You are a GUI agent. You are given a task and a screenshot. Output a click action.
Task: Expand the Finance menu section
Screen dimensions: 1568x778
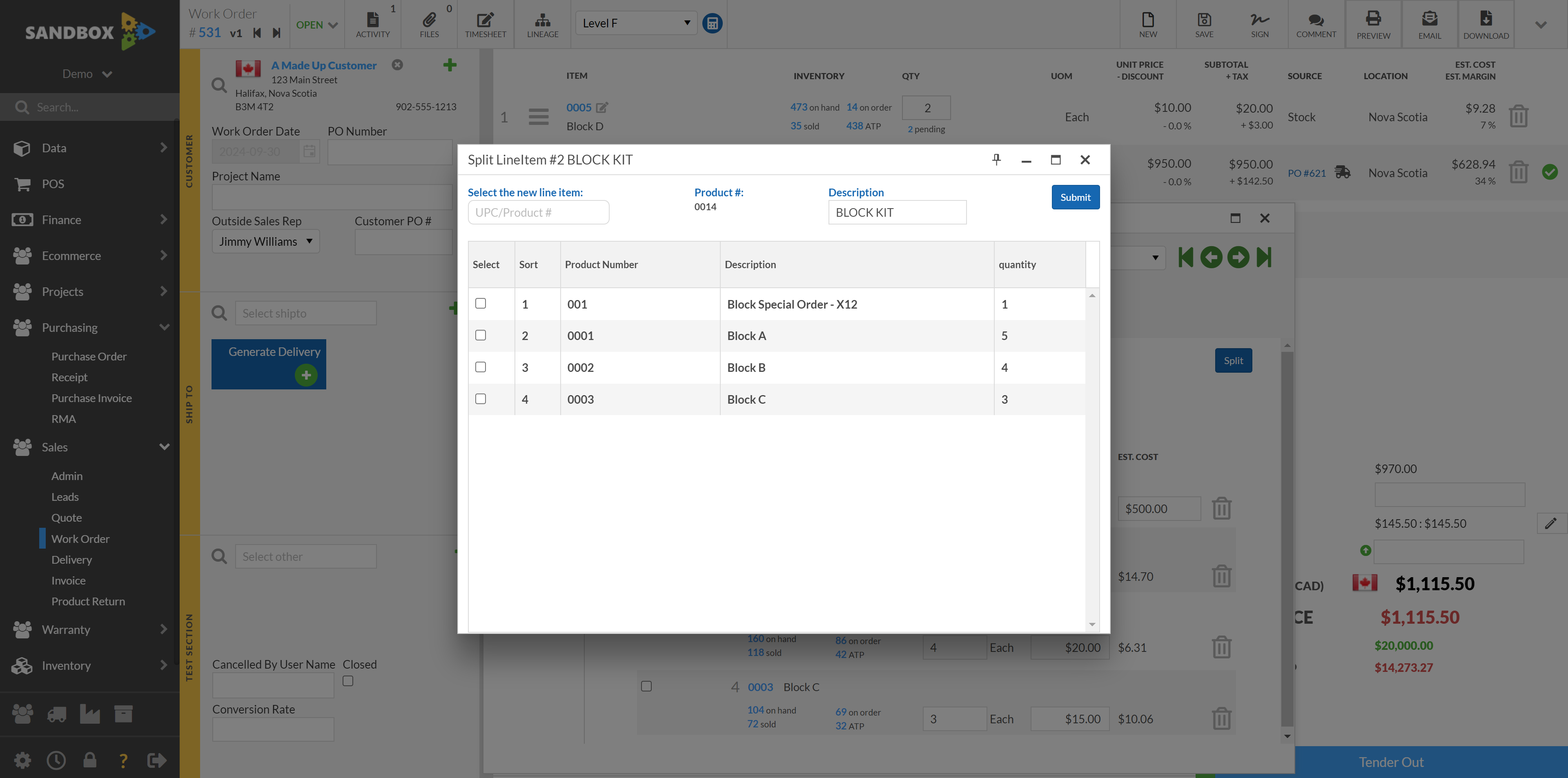click(x=89, y=220)
